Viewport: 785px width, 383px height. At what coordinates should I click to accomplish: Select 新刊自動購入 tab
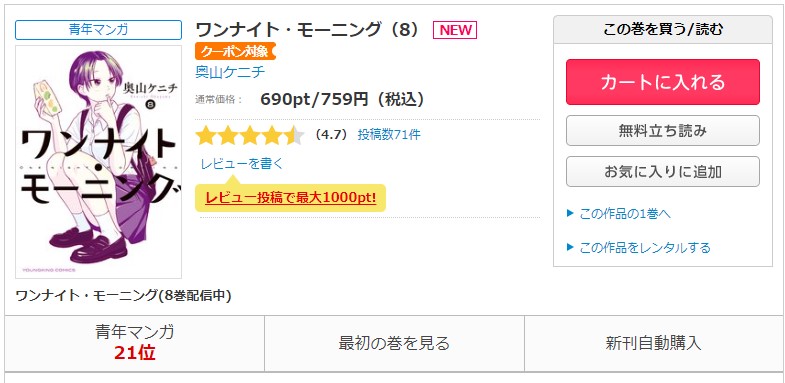click(654, 343)
